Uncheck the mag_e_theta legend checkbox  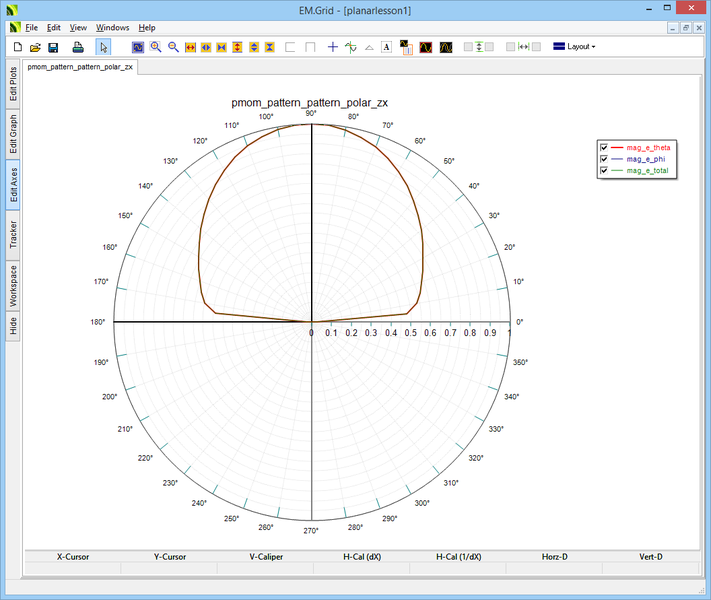click(x=604, y=148)
